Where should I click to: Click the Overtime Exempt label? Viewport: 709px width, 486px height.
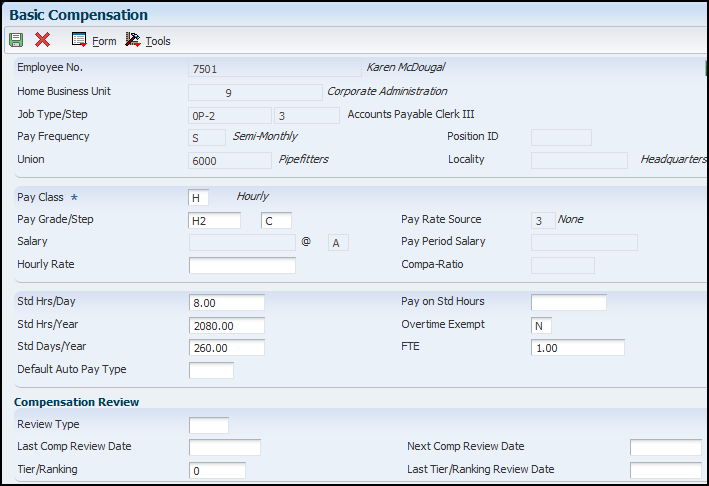point(443,324)
